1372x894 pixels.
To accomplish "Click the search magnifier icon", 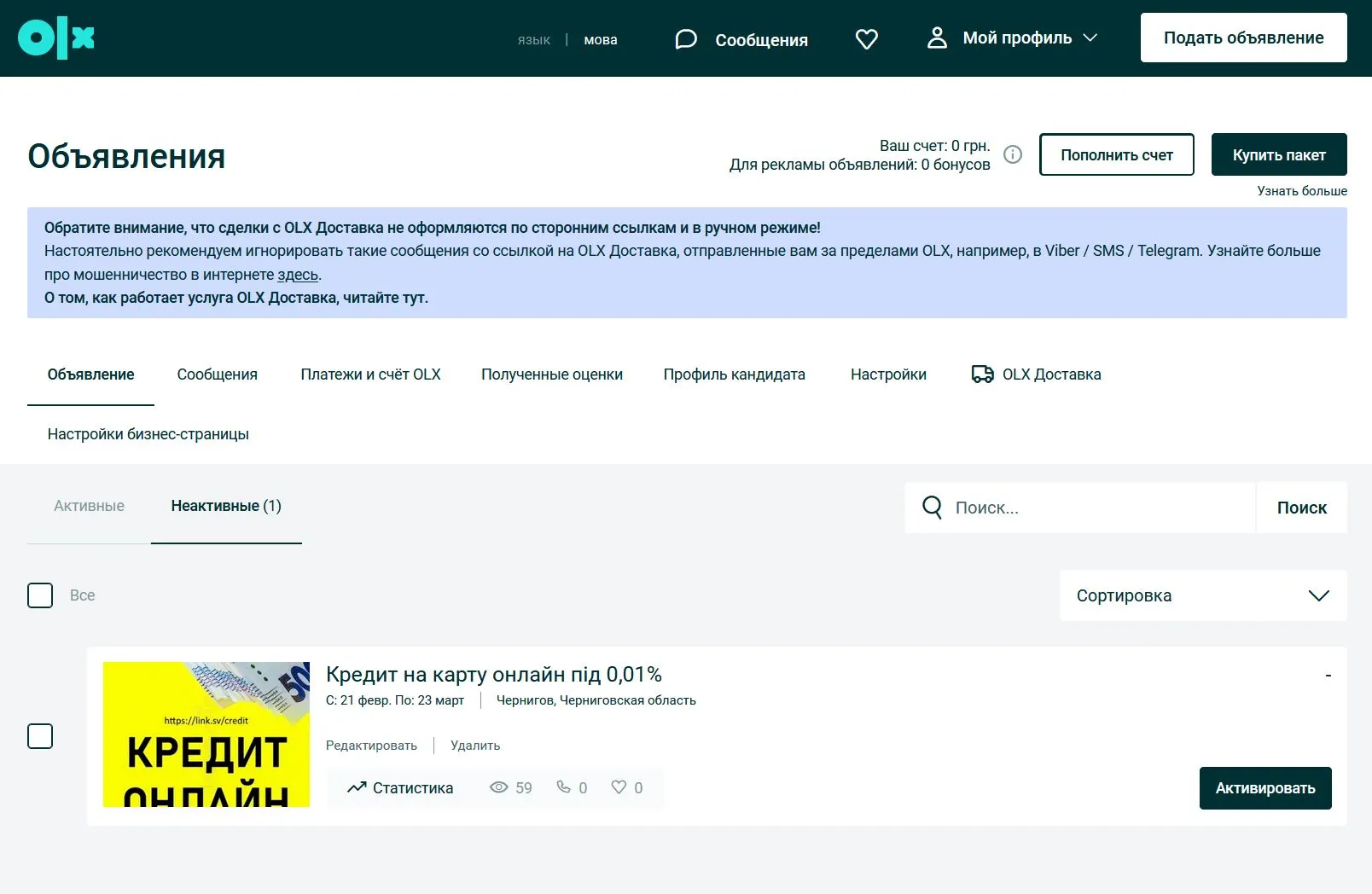I will click(x=932, y=508).
